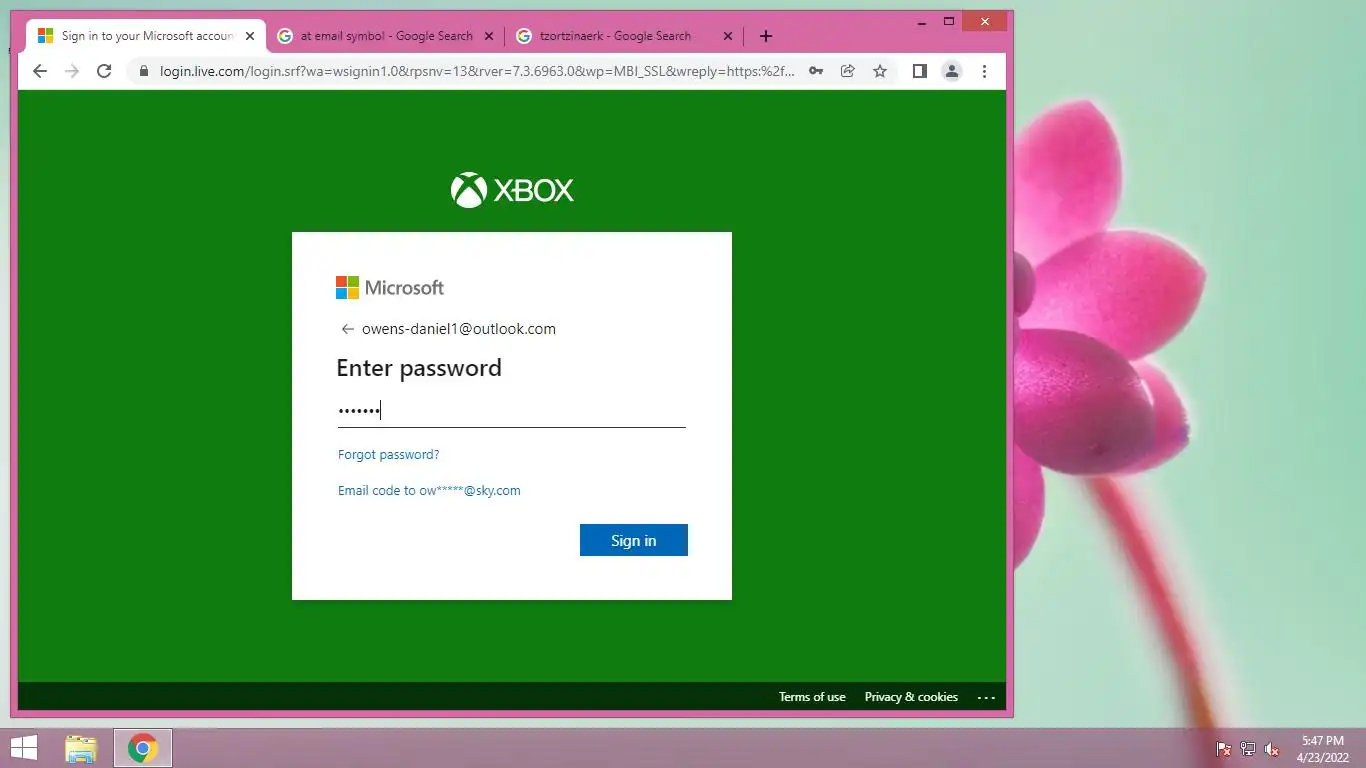Close the at email symbol search tab

coord(489,36)
